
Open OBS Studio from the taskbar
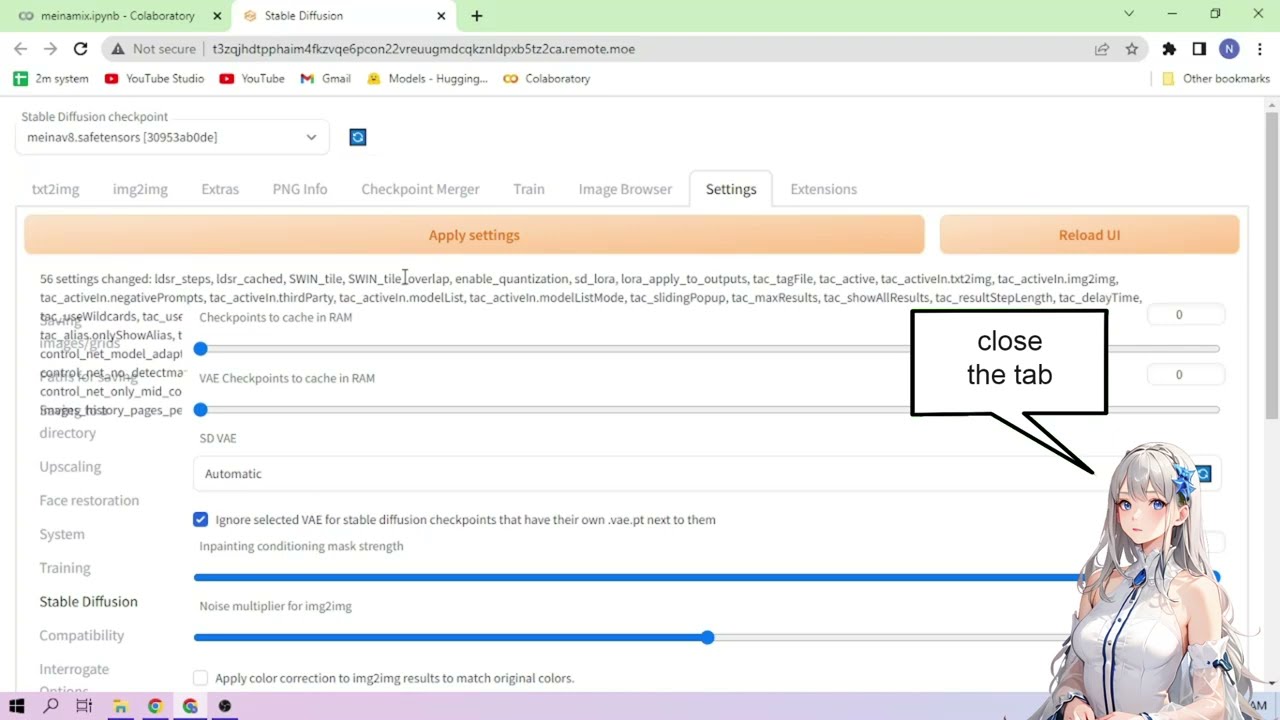coord(225,706)
